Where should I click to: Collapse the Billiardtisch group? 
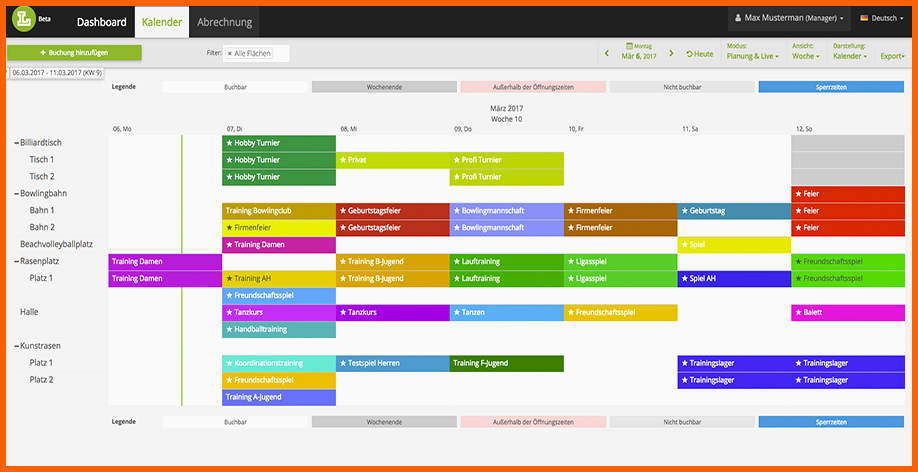coord(16,143)
